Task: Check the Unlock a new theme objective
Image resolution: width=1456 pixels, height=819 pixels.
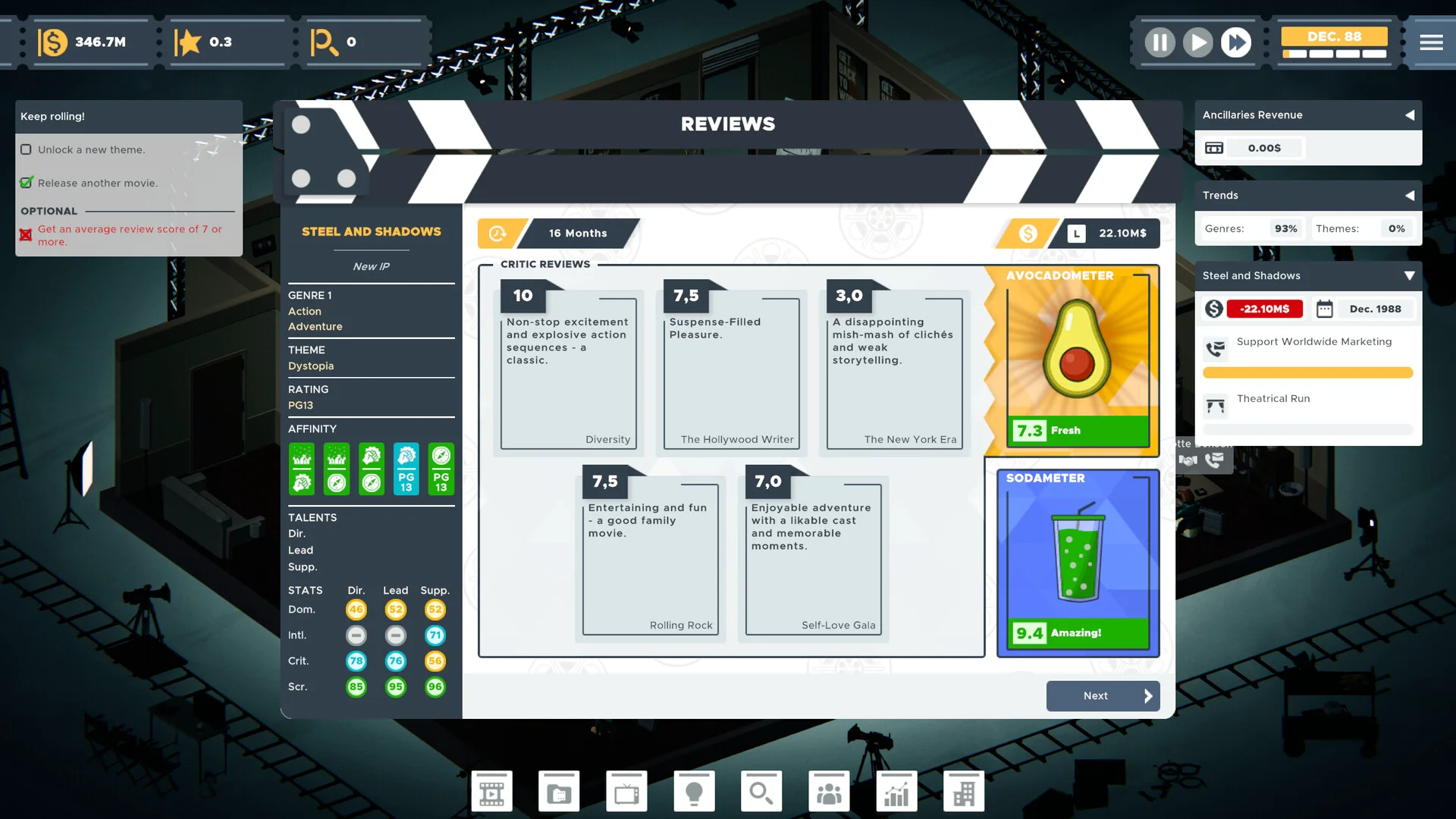Action: point(27,149)
